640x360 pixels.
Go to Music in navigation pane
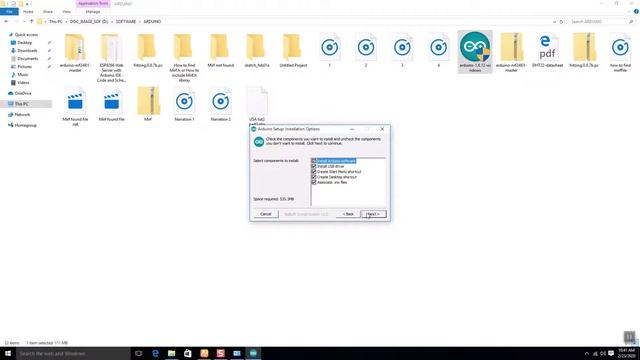tap(22, 75)
